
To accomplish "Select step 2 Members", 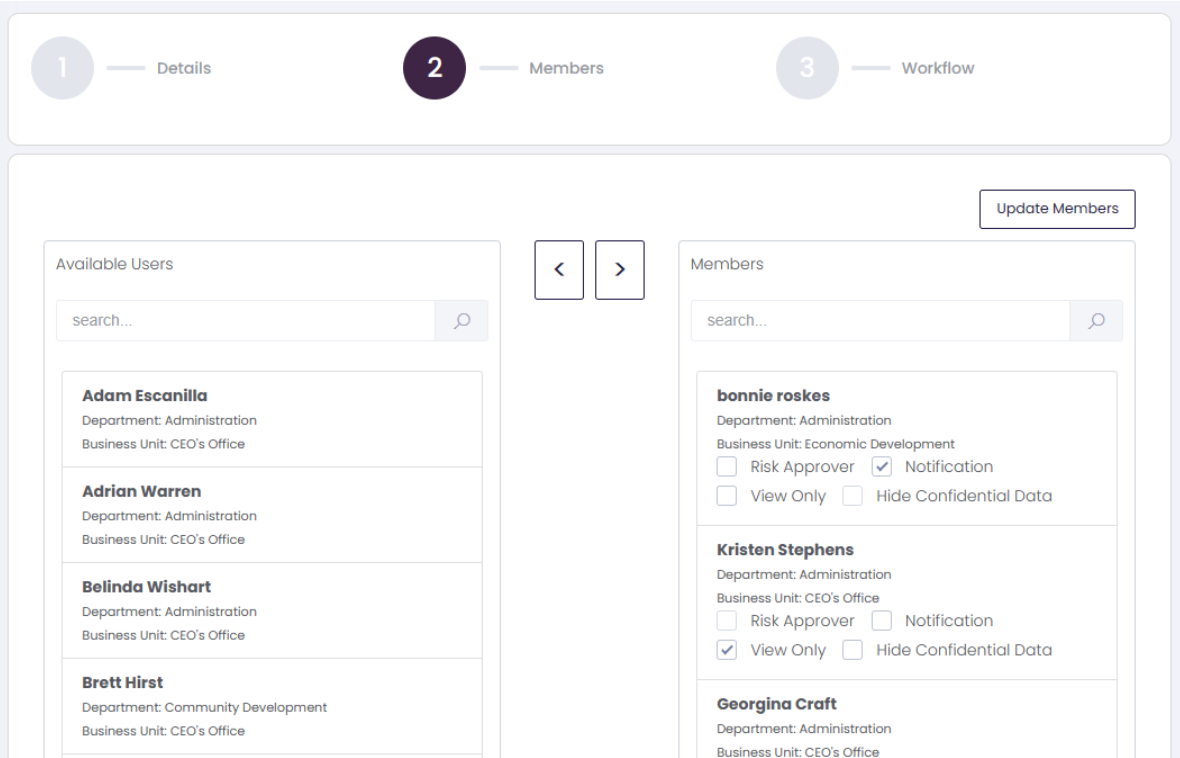I will pyautogui.click(x=434, y=68).
